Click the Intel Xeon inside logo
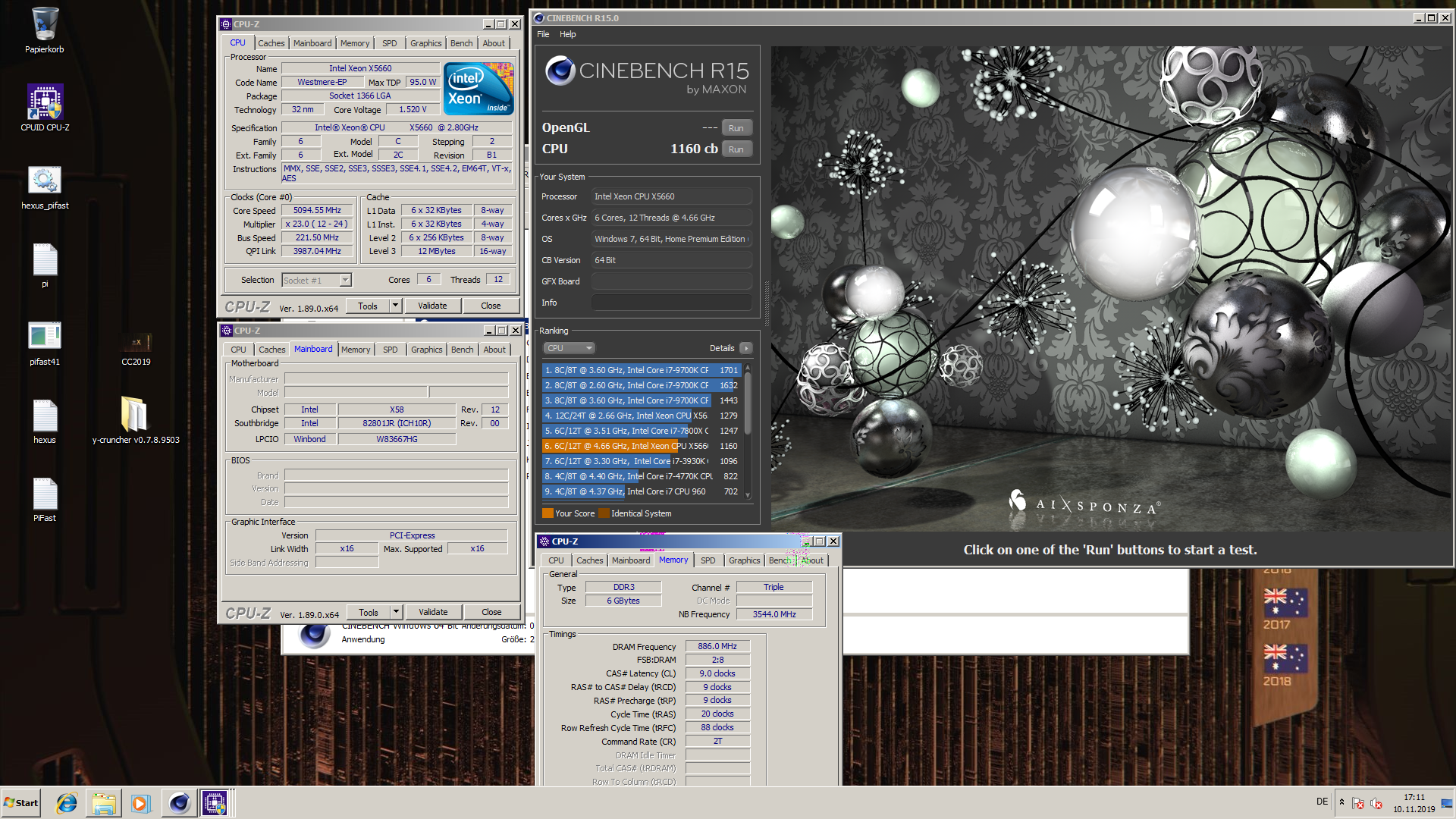Image resolution: width=1456 pixels, height=819 pixels. coord(479,89)
